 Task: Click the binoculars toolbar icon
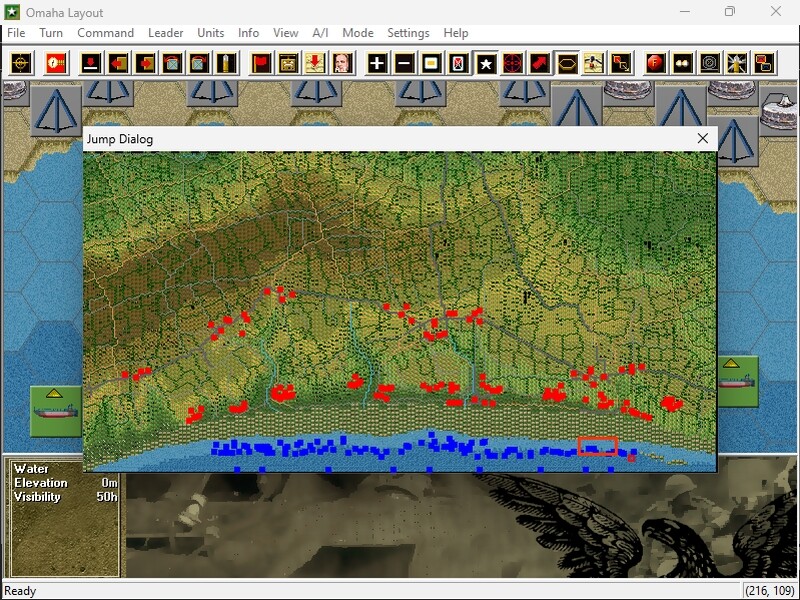(683, 63)
